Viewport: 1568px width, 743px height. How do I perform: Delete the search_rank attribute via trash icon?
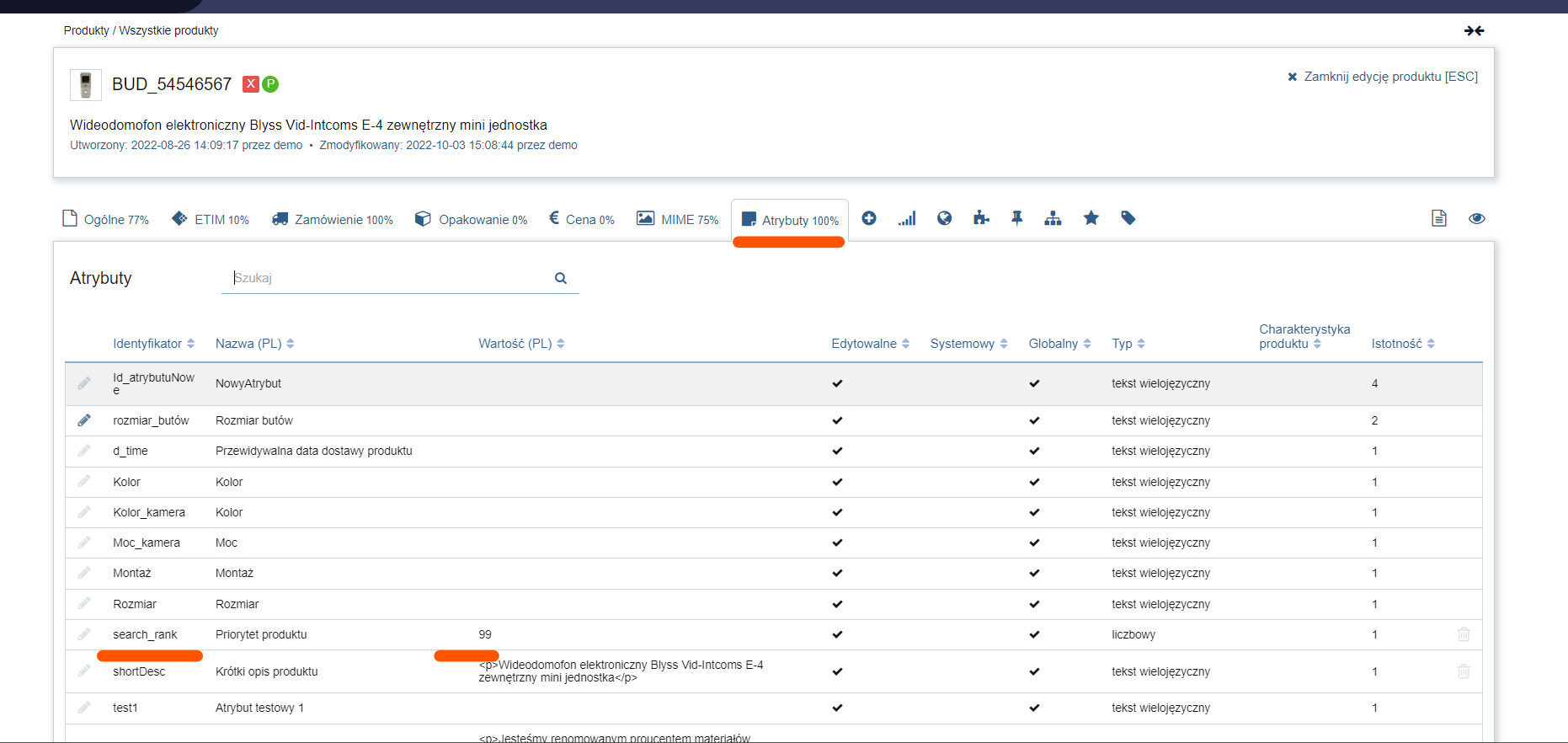[x=1464, y=634]
